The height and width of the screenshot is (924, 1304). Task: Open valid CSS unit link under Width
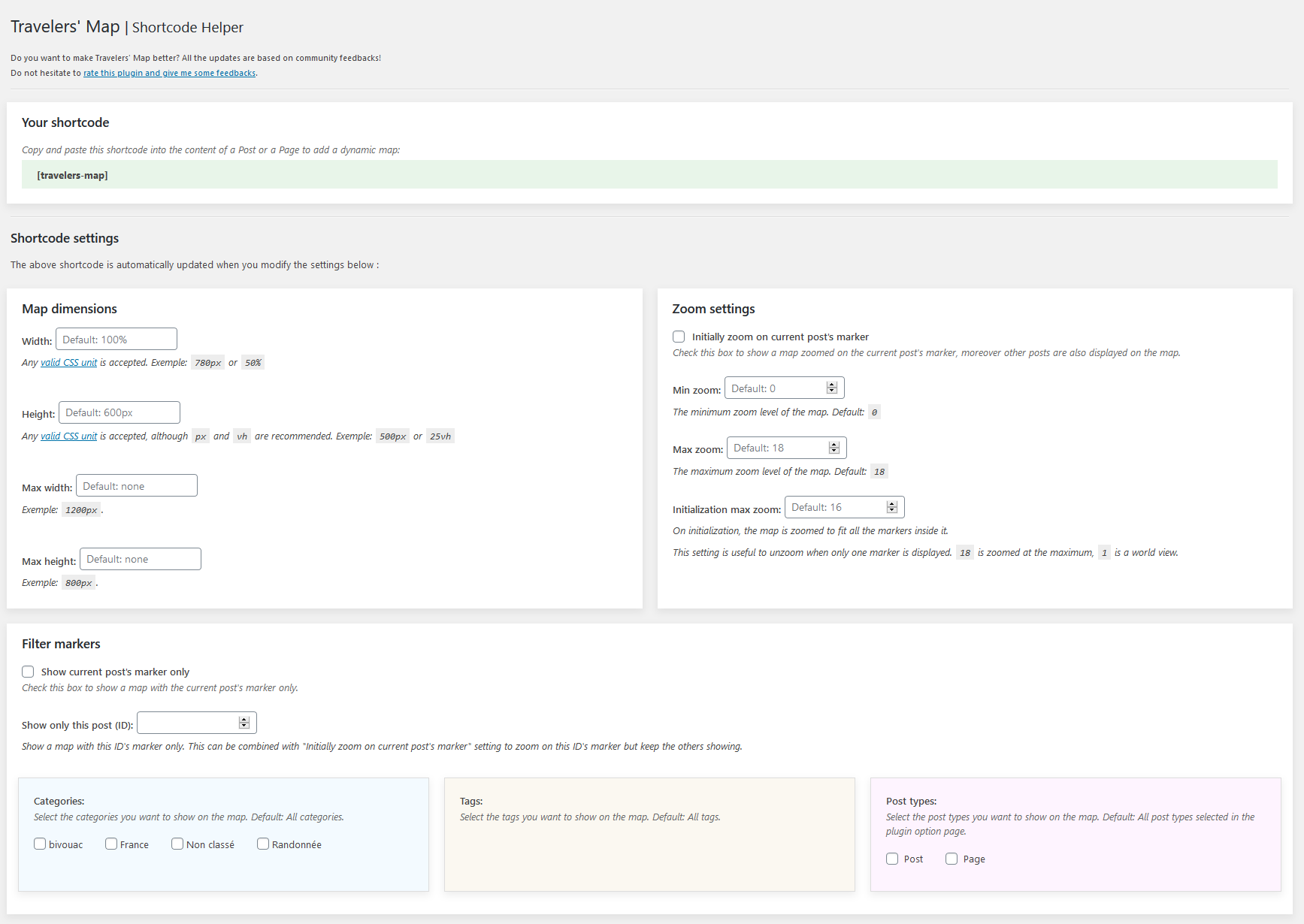click(x=69, y=362)
